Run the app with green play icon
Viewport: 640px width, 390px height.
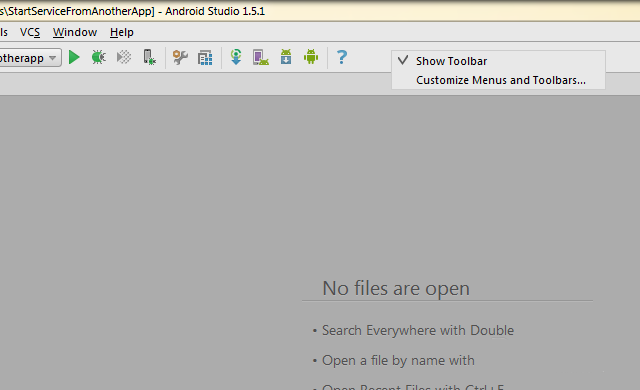[x=74, y=57]
